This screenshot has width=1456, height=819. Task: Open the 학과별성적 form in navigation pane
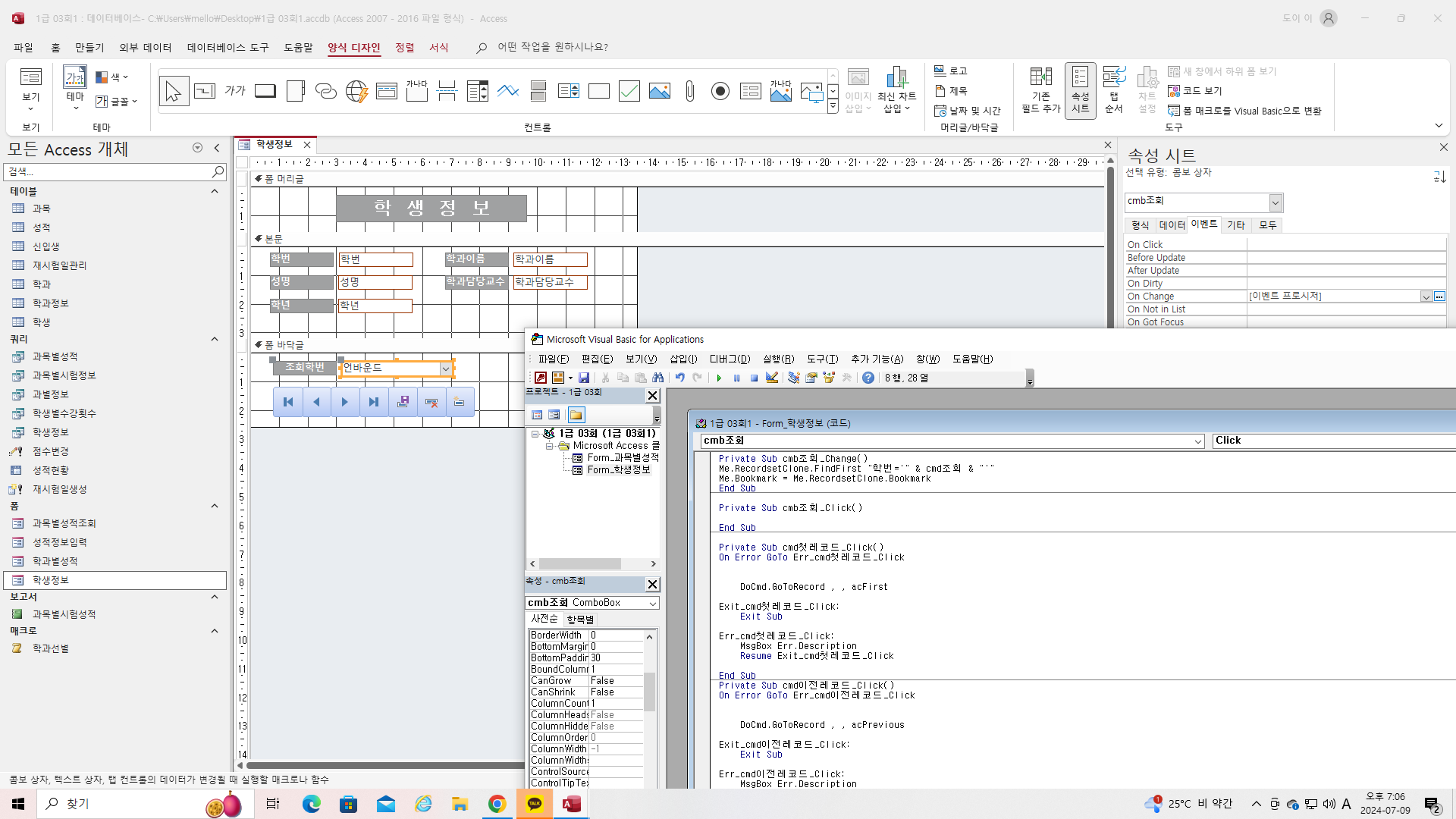(x=55, y=561)
